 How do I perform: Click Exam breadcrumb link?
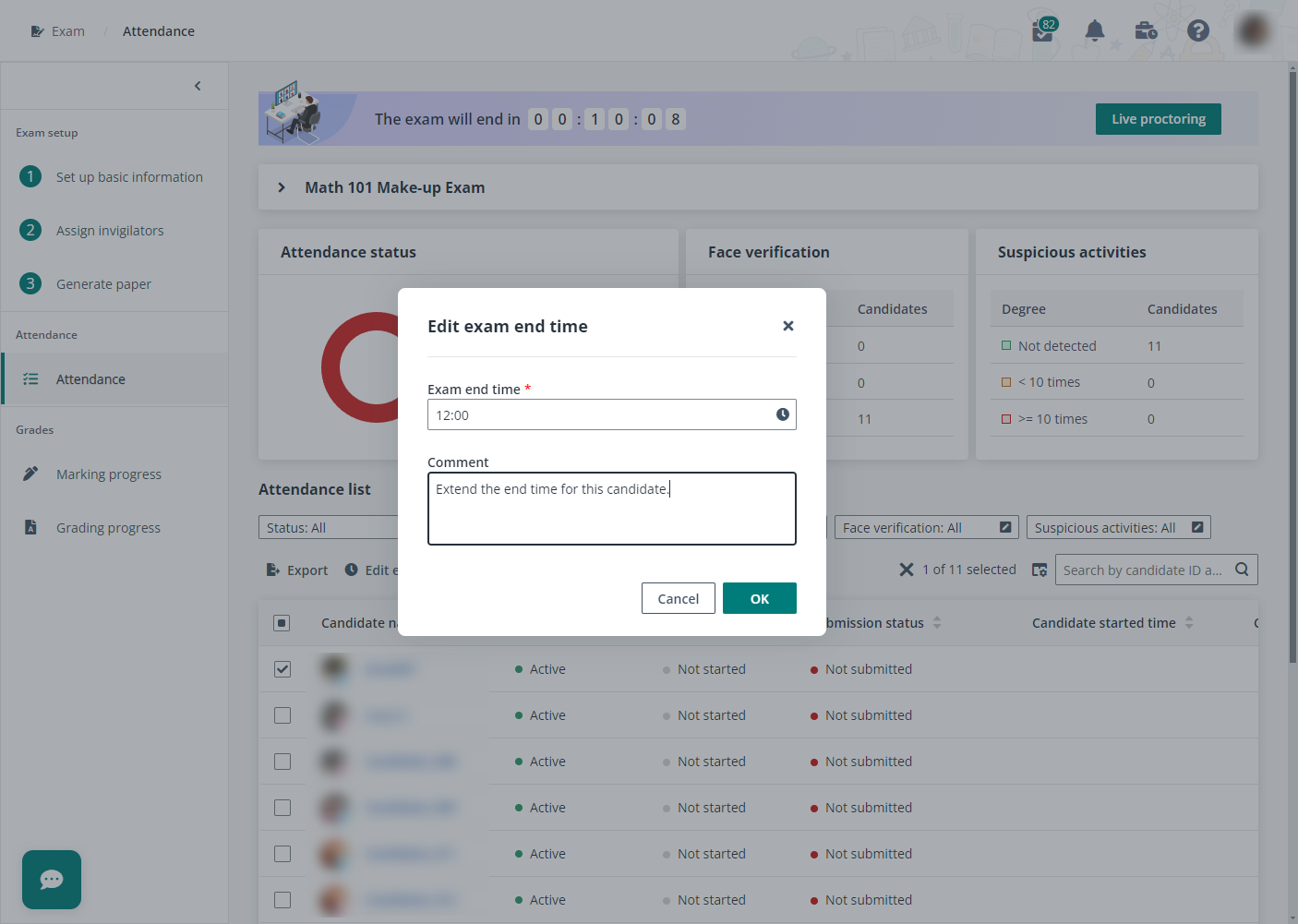click(68, 31)
